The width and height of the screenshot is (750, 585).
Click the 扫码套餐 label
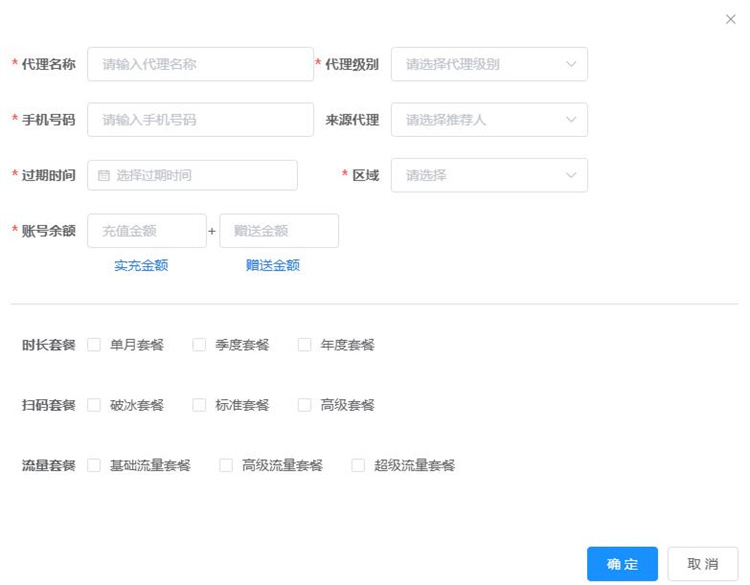pyautogui.click(x=48, y=405)
